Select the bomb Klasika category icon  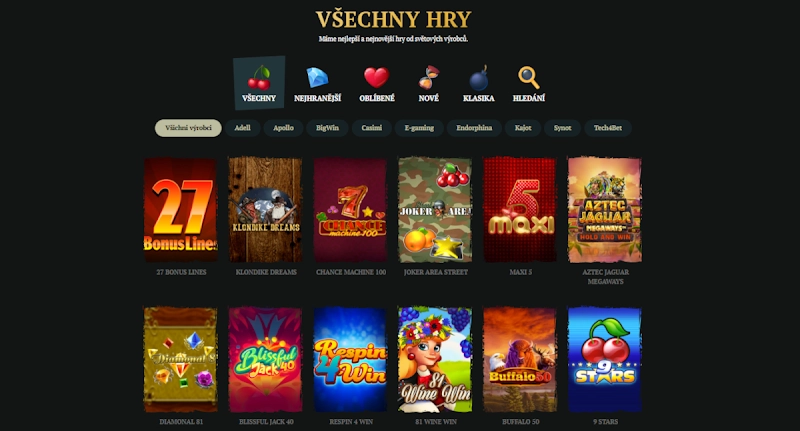pos(479,84)
